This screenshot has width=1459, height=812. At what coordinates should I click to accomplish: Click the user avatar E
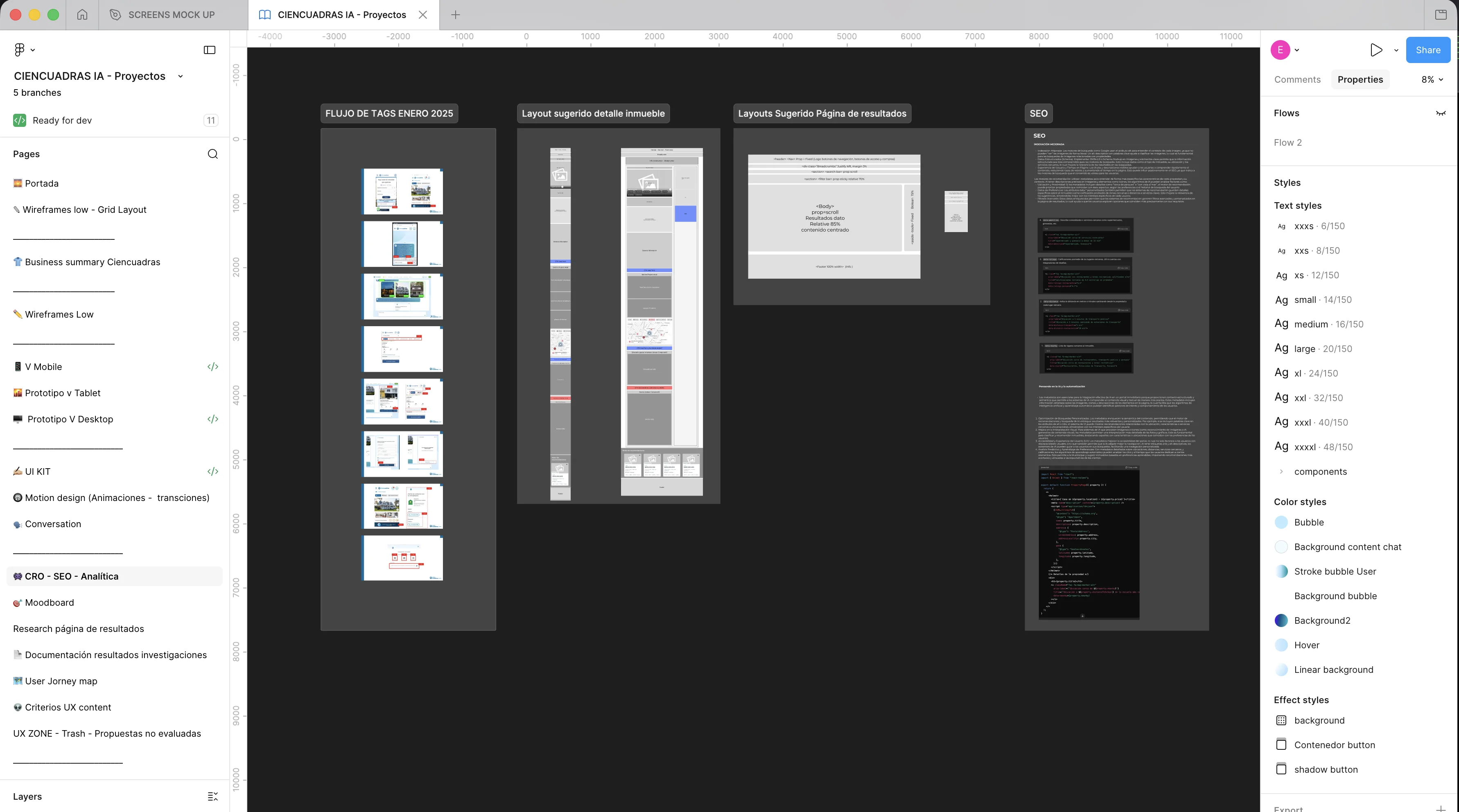[x=1280, y=50]
